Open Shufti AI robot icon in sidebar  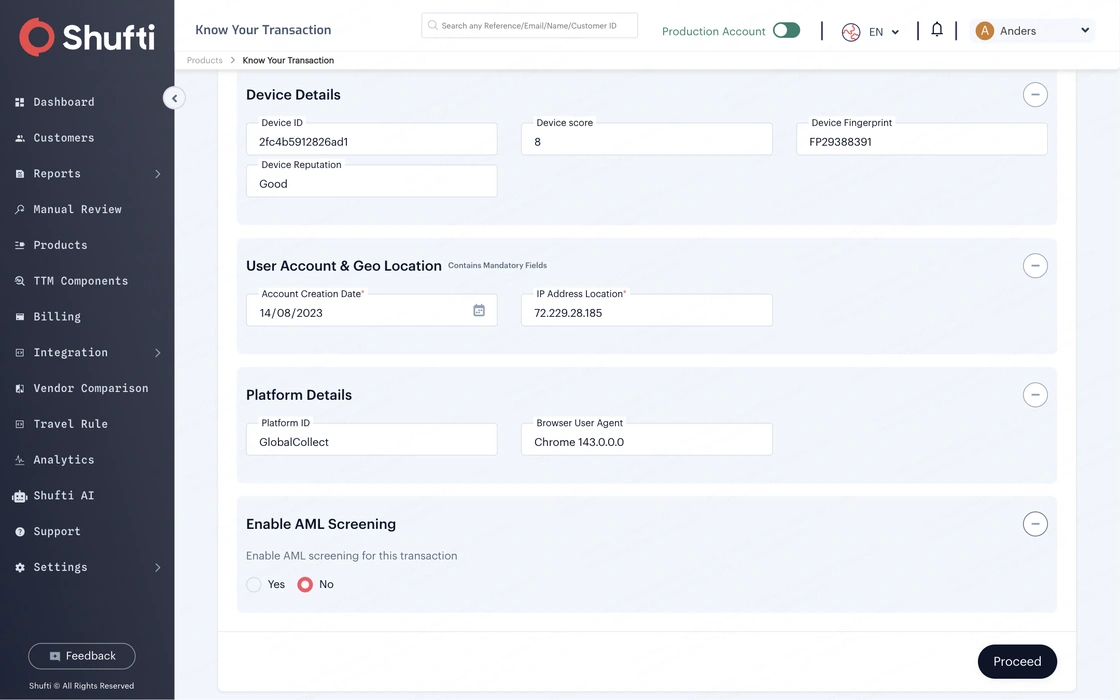[20, 496]
